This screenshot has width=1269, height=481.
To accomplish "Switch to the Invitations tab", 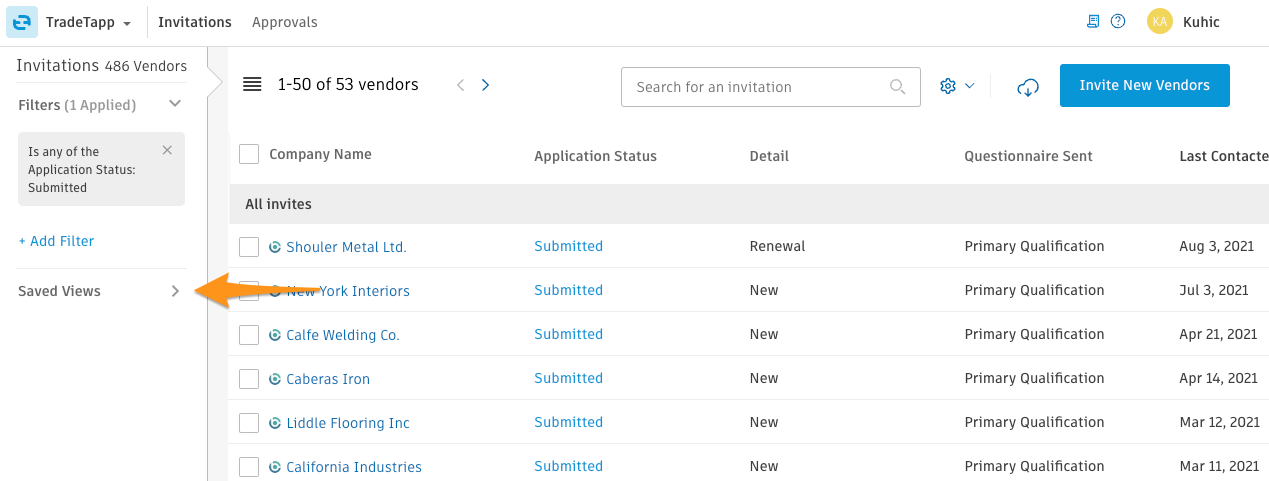I will [x=195, y=22].
